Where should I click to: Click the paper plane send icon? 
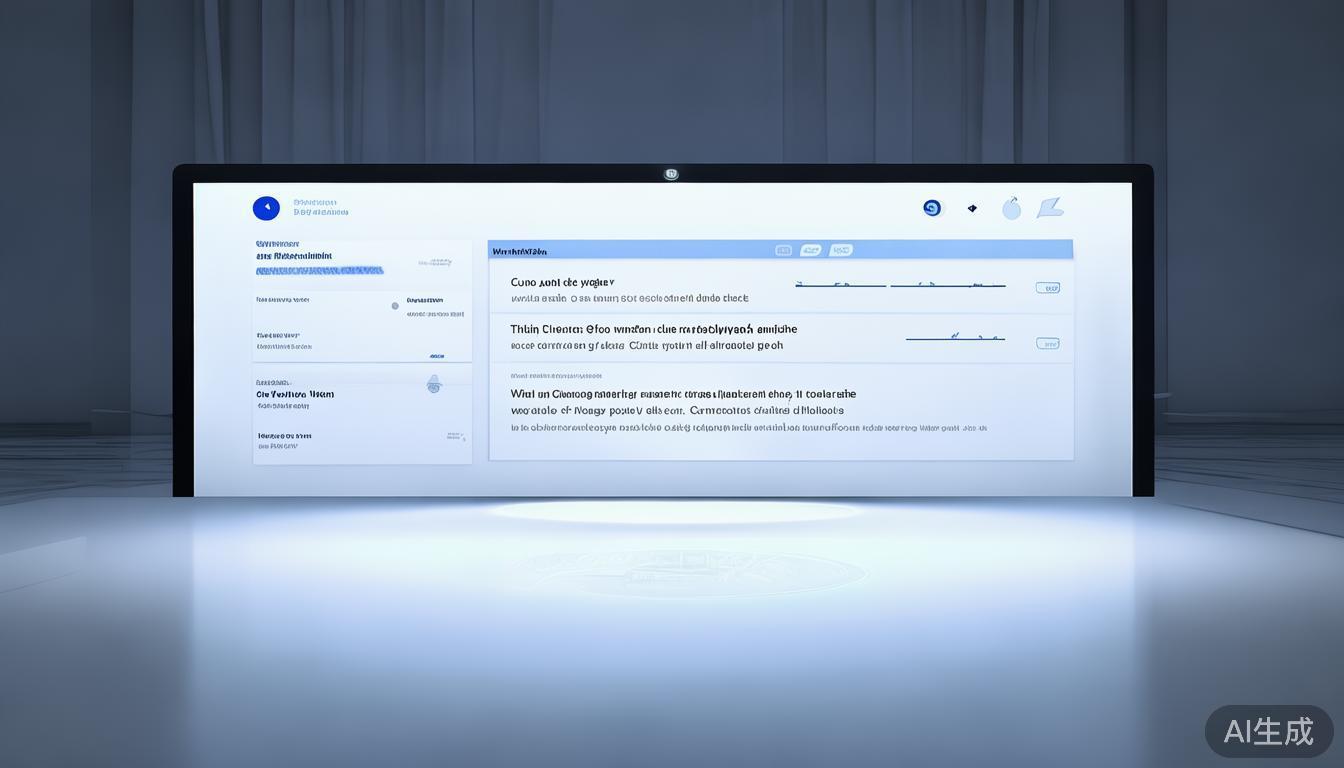pyautogui.click(x=1049, y=208)
